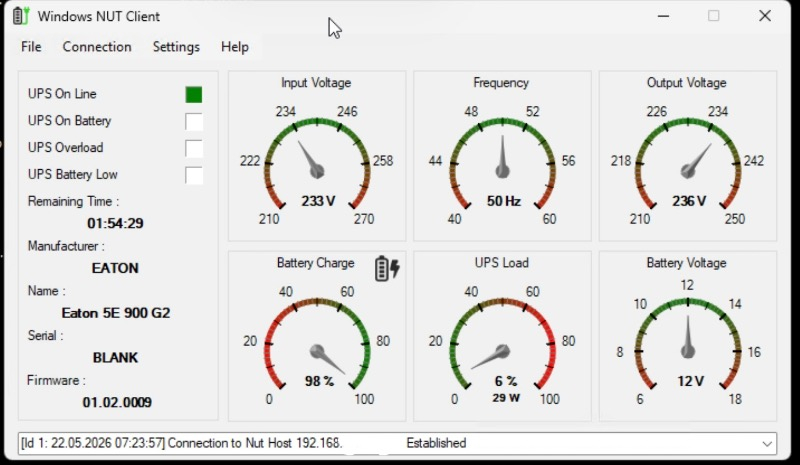Screen dimensions: 800x465
Task: Click the Eaton 5E 900 G2 name
Action: (116, 313)
